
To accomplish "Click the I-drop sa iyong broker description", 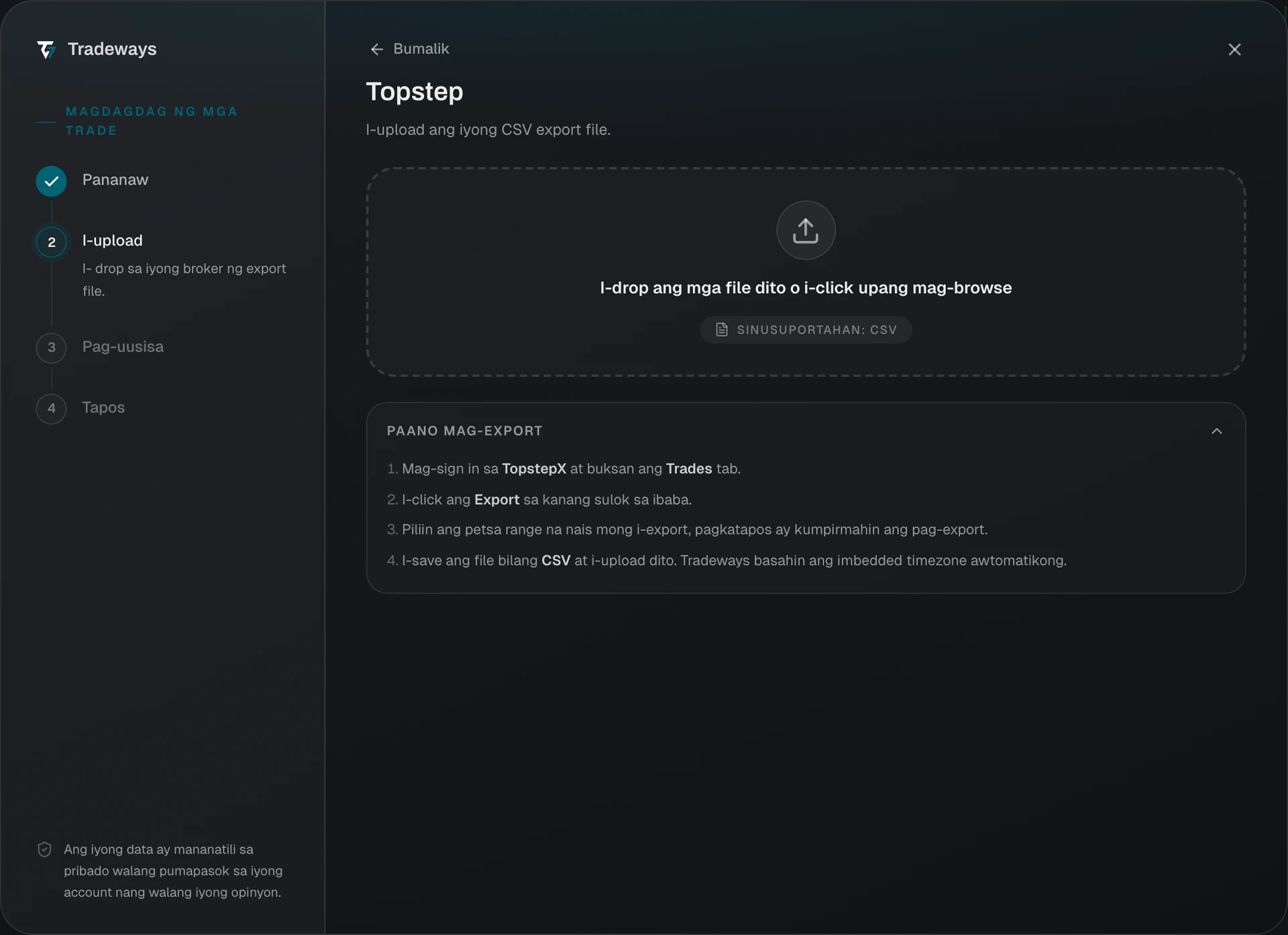I will (184, 280).
